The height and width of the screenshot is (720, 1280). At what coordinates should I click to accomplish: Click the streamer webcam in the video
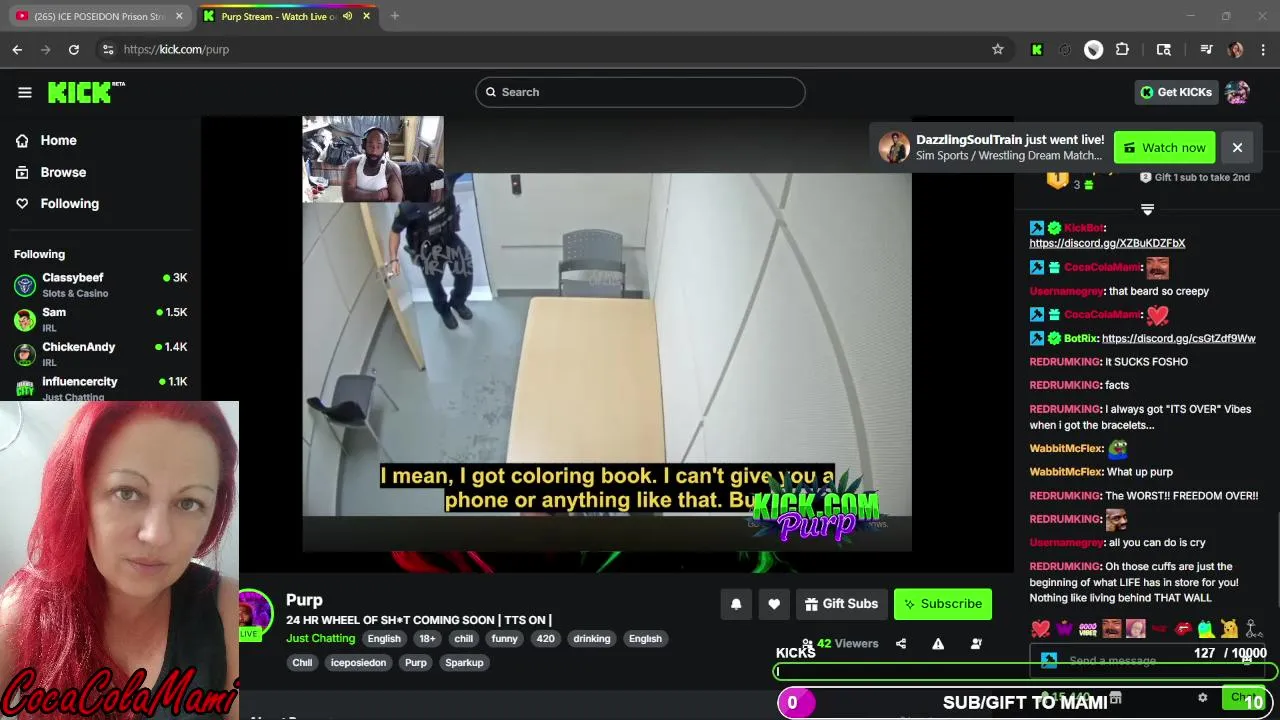coord(373,160)
